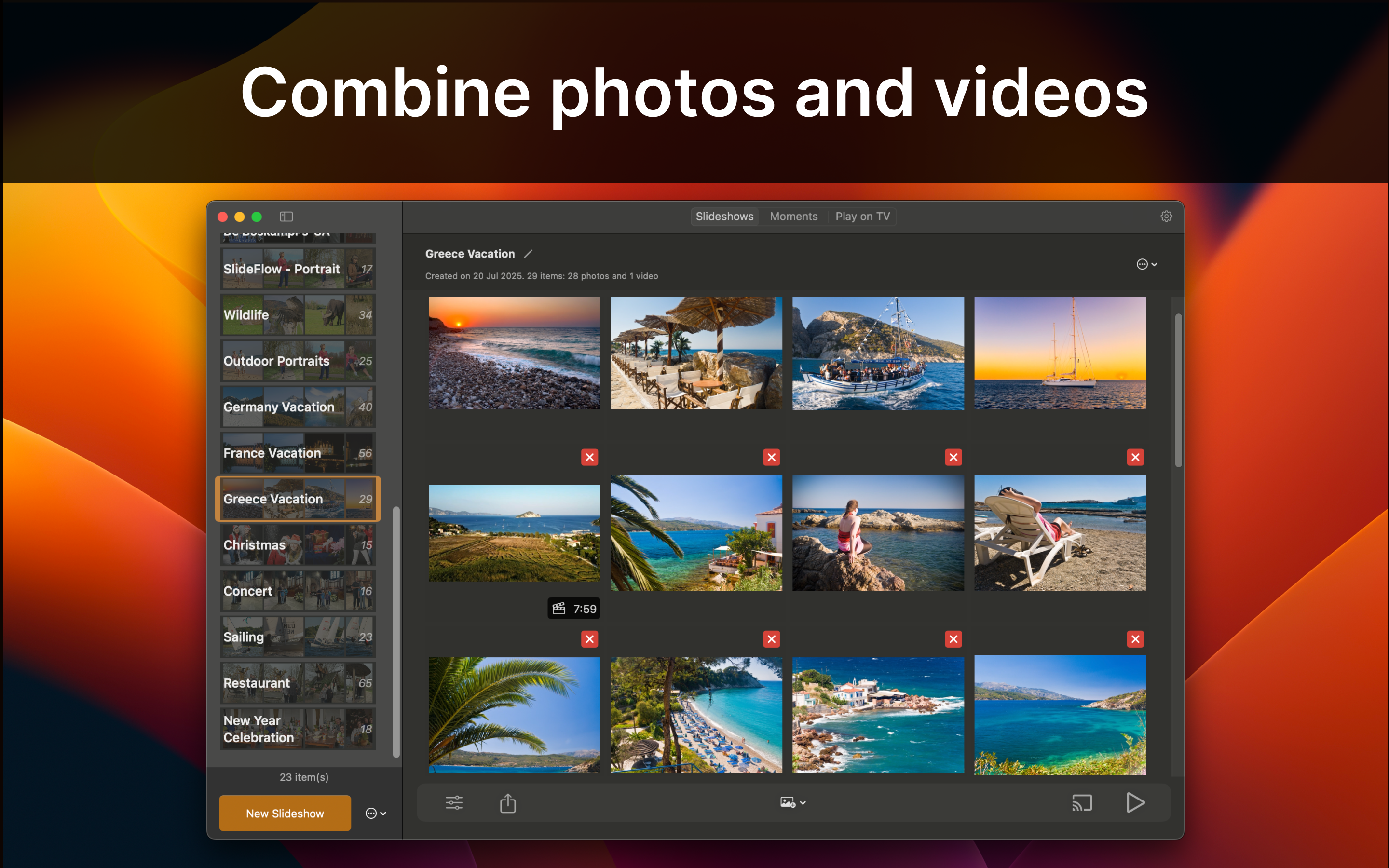Switch to the Moments tab

click(x=794, y=217)
